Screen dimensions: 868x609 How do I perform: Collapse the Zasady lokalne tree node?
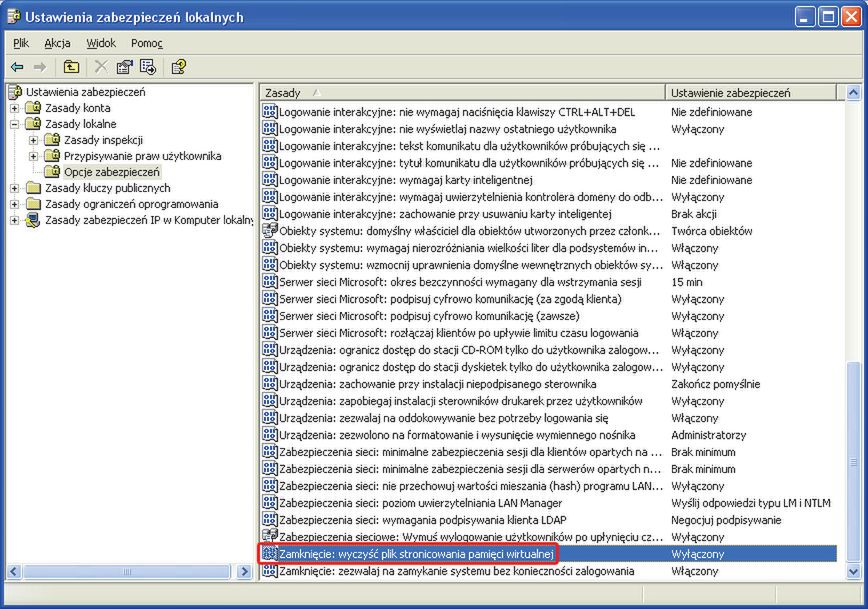15,124
